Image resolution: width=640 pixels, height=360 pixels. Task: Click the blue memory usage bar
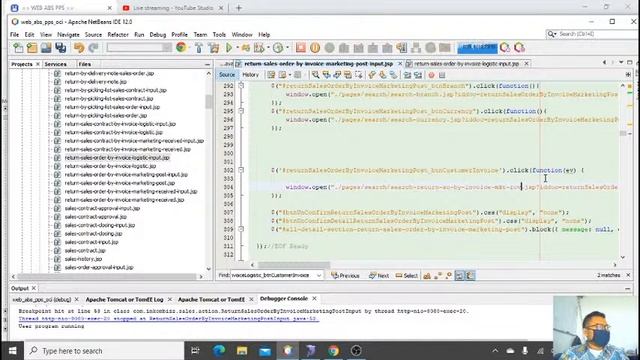477,48
